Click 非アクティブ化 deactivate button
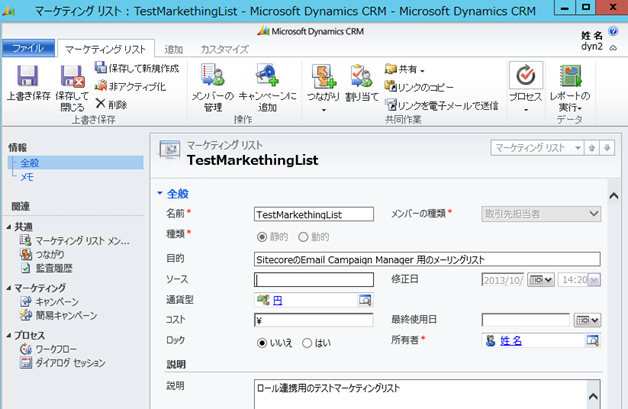Viewport: 628px width, 409px height. pyautogui.click(x=130, y=86)
